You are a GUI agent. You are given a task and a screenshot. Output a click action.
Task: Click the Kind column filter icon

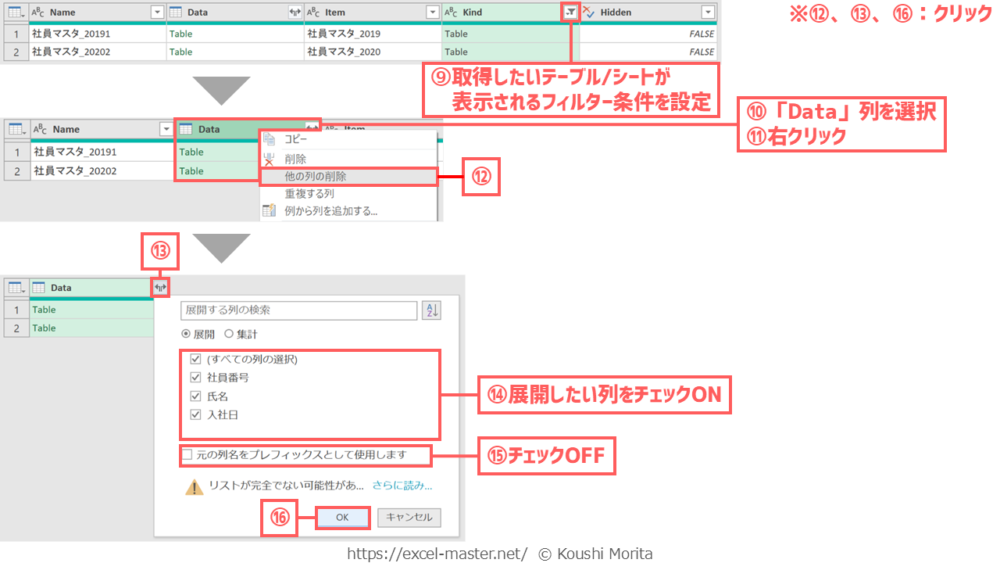[569, 12]
